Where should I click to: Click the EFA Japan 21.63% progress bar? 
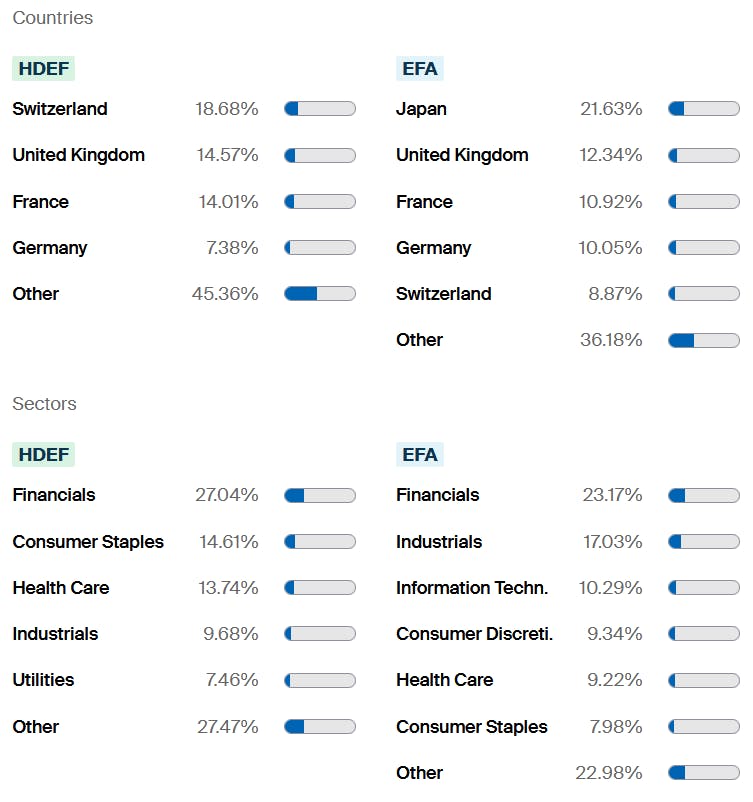(x=704, y=109)
